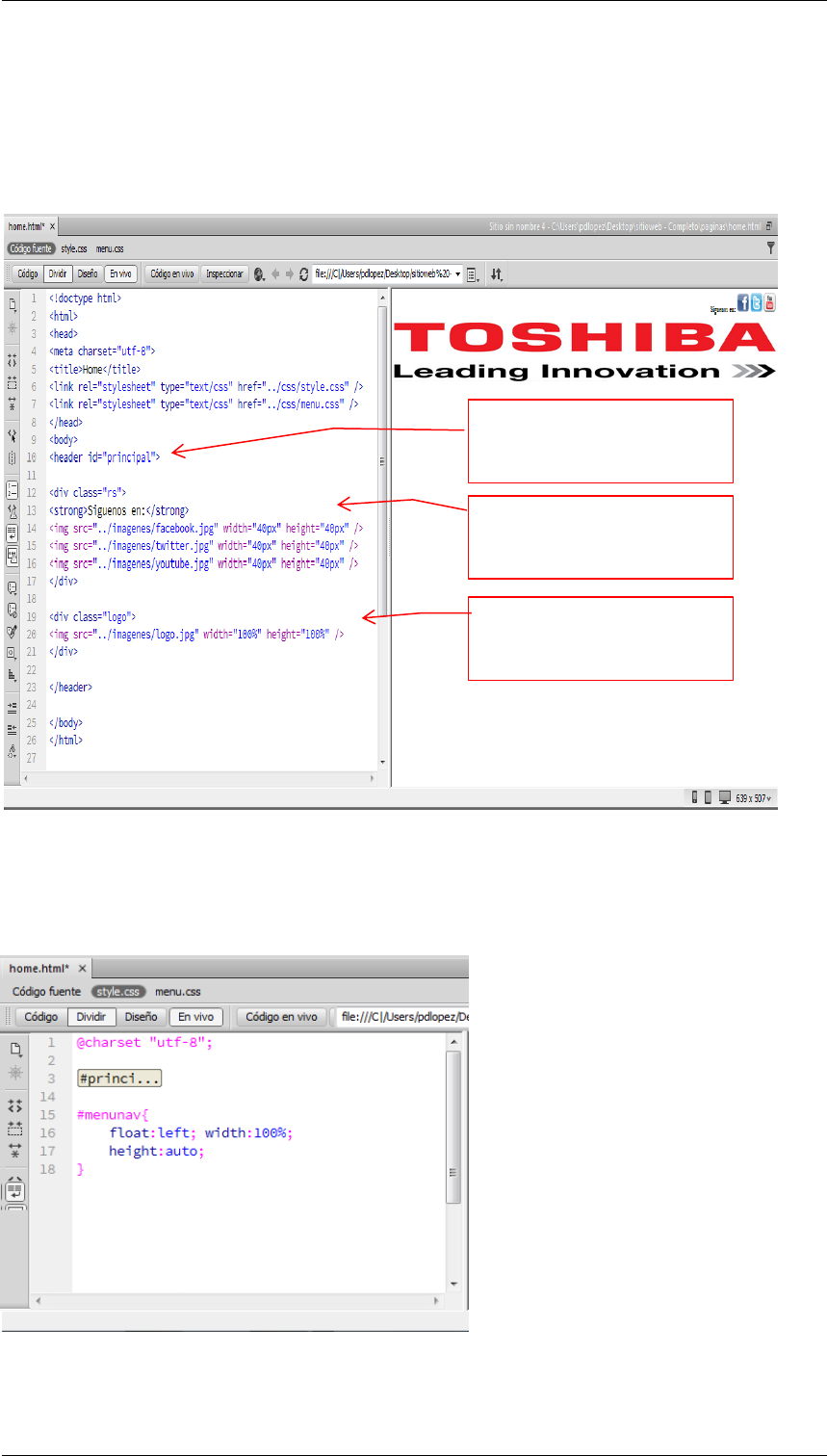This screenshot has height=1456, width=827.
Task: Toggle Line Numbers in upper coding toolbar
Action: 14,489
